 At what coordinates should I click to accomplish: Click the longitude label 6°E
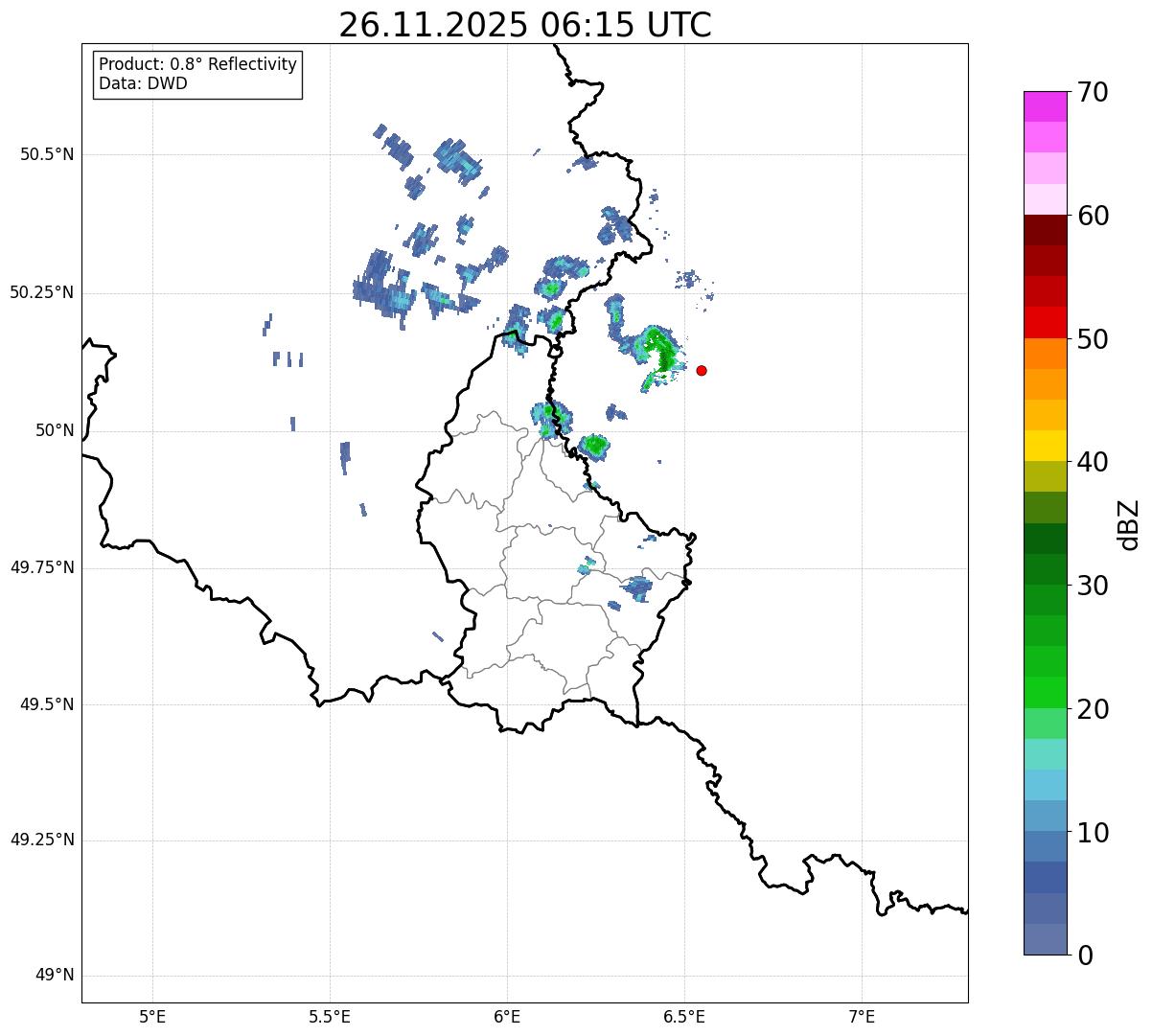507,1017
